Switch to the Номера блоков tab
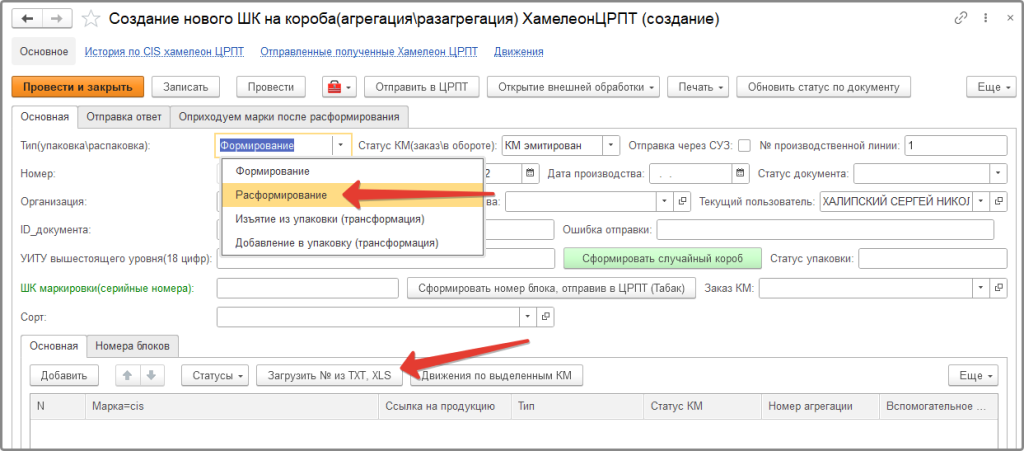The image size is (1024, 451). [133, 346]
